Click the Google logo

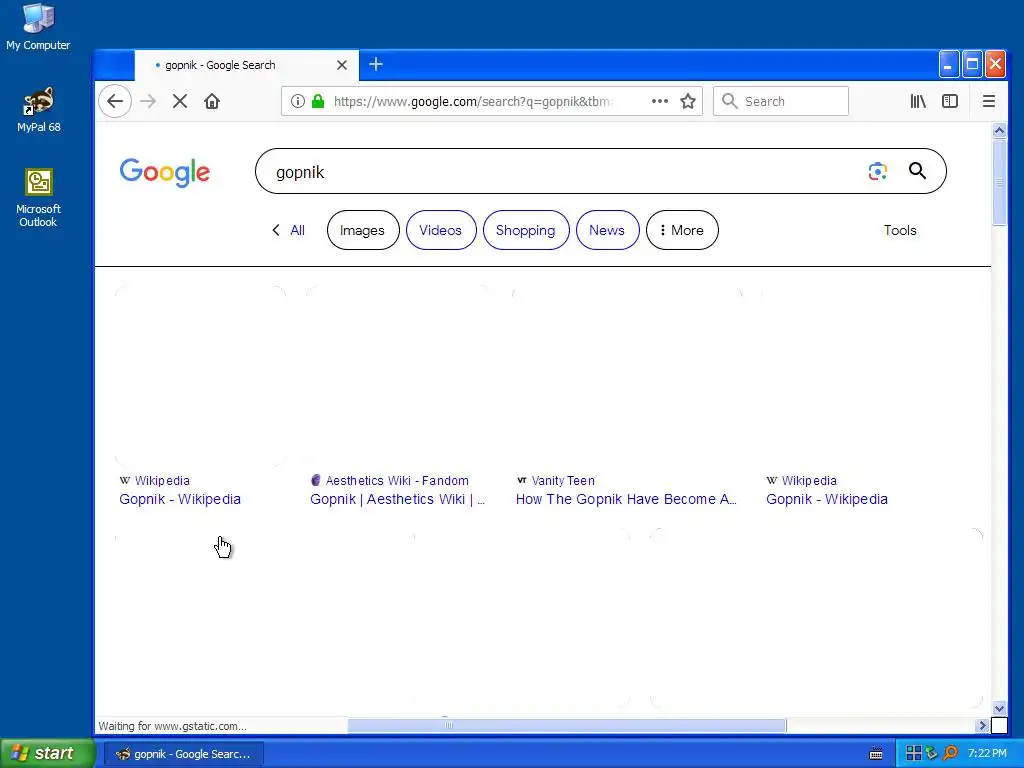(x=165, y=172)
